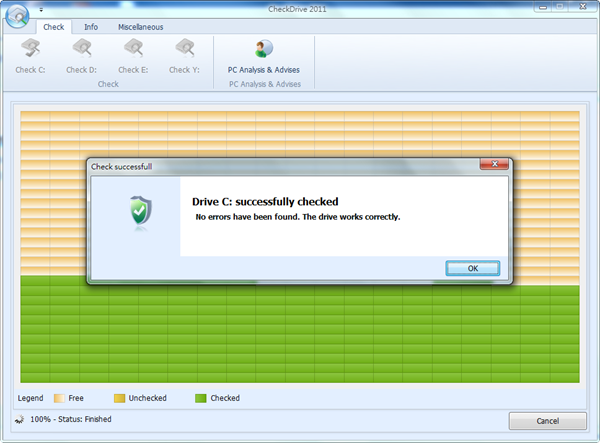Click the Check Y: drive icon

184,49
